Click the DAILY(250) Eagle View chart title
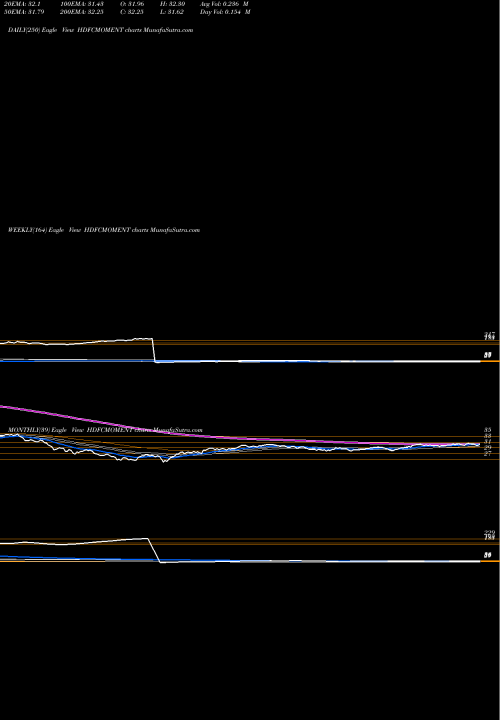The image size is (500, 720). coord(101,30)
